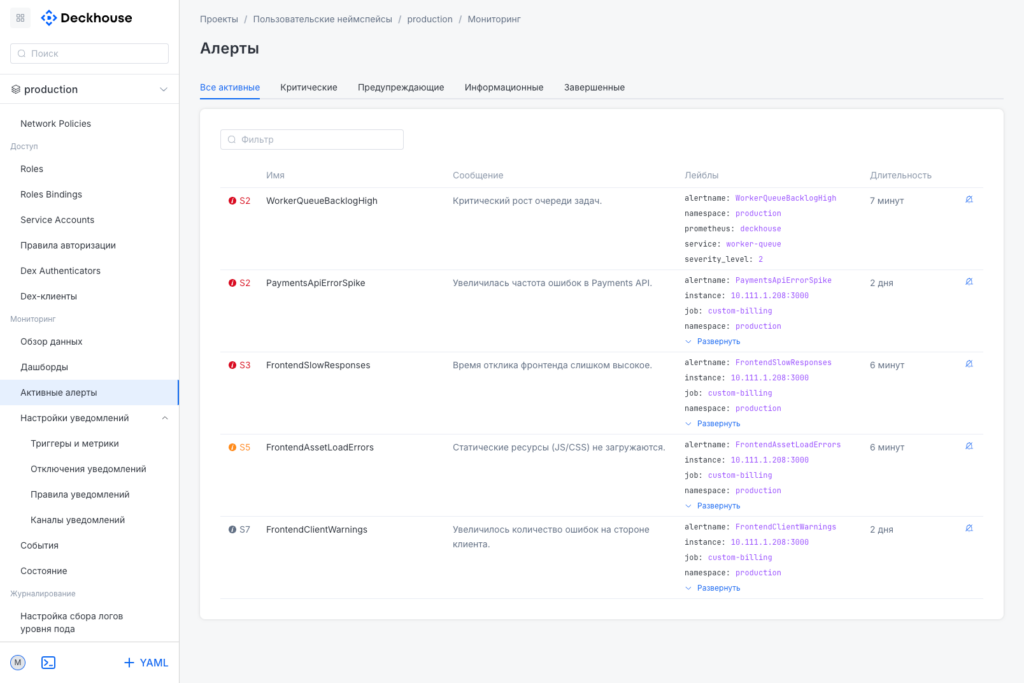Expand labels of the FrontendClientWarnings alert
Screen dimensions: 1024x683
coord(712,588)
